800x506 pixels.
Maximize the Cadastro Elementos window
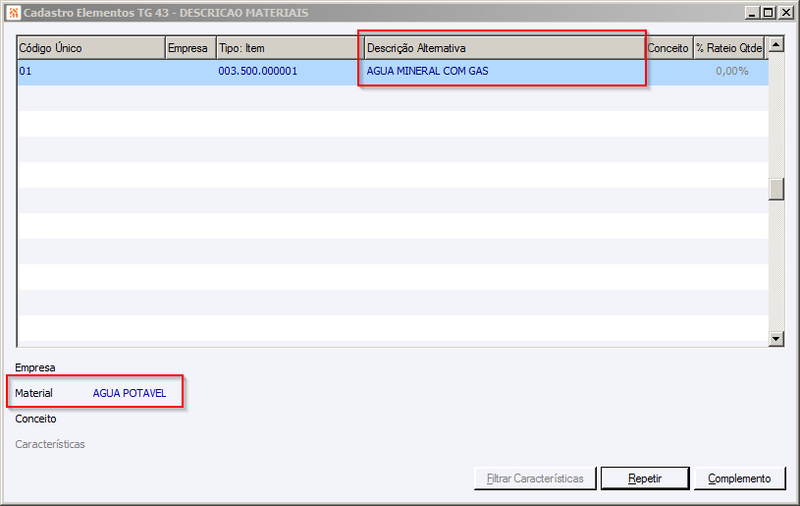(x=768, y=13)
